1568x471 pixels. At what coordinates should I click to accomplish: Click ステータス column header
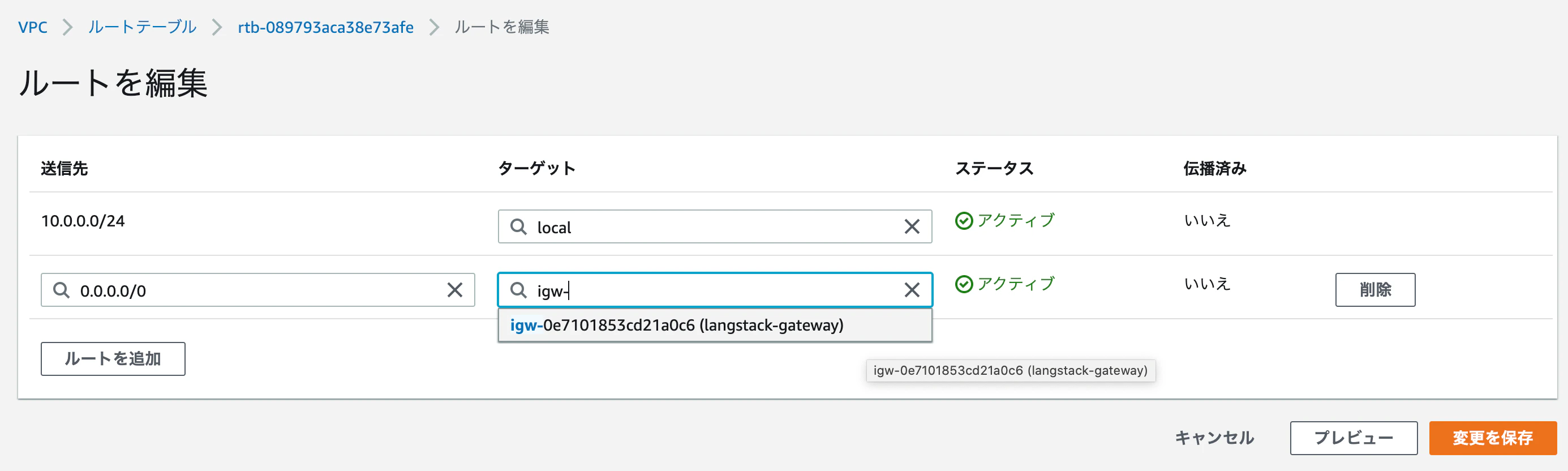coord(994,169)
